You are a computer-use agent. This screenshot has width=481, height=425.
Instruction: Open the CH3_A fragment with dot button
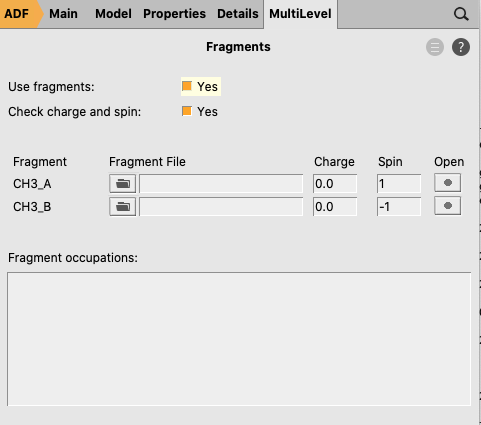(x=448, y=183)
